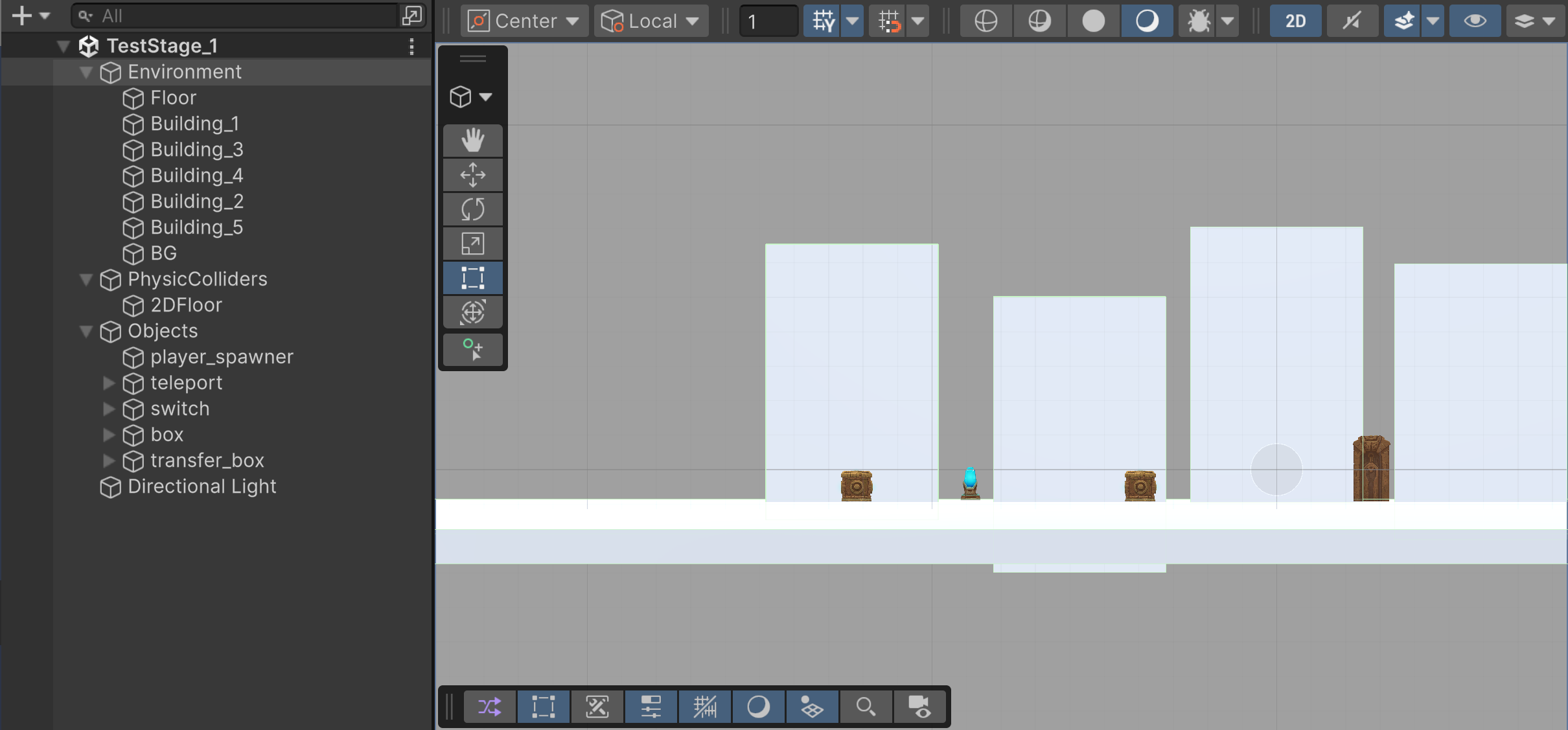Open the Local handle rotation dropdown
Image resolution: width=1568 pixels, height=730 pixels.
click(x=651, y=21)
